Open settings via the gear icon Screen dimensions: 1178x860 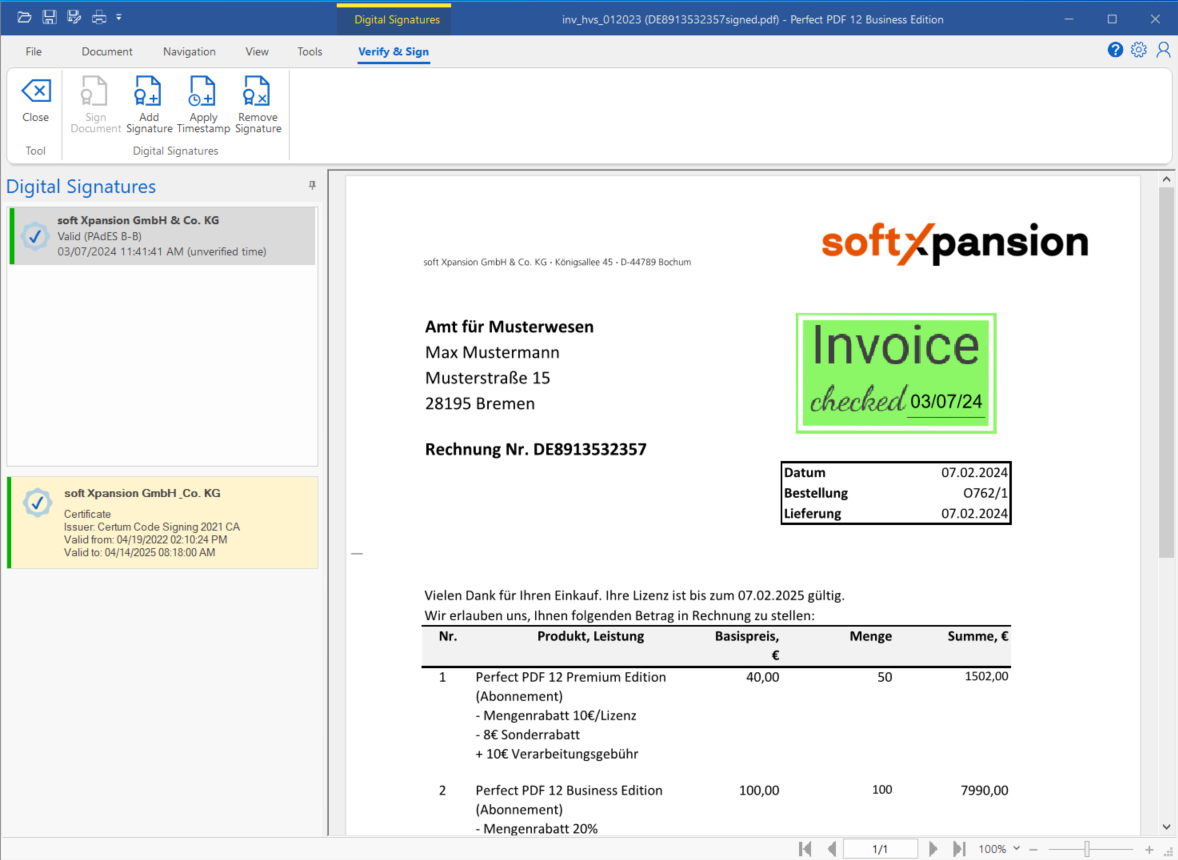click(1139, 50)
